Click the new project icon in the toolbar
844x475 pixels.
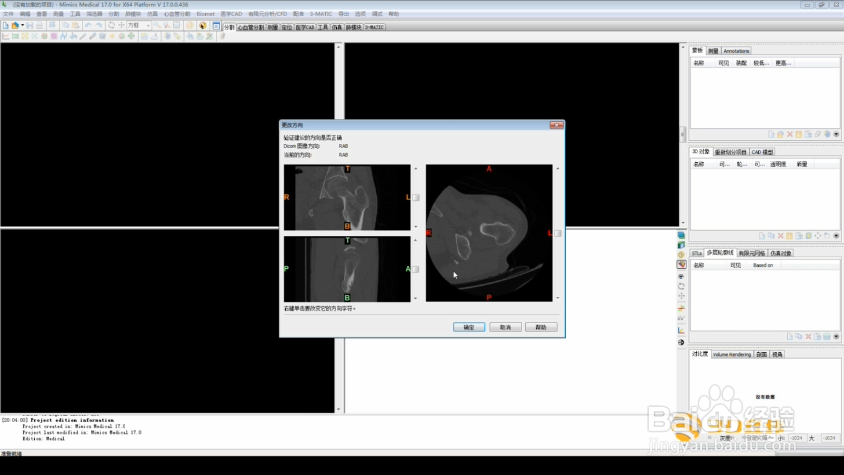(x=5, y=25)
